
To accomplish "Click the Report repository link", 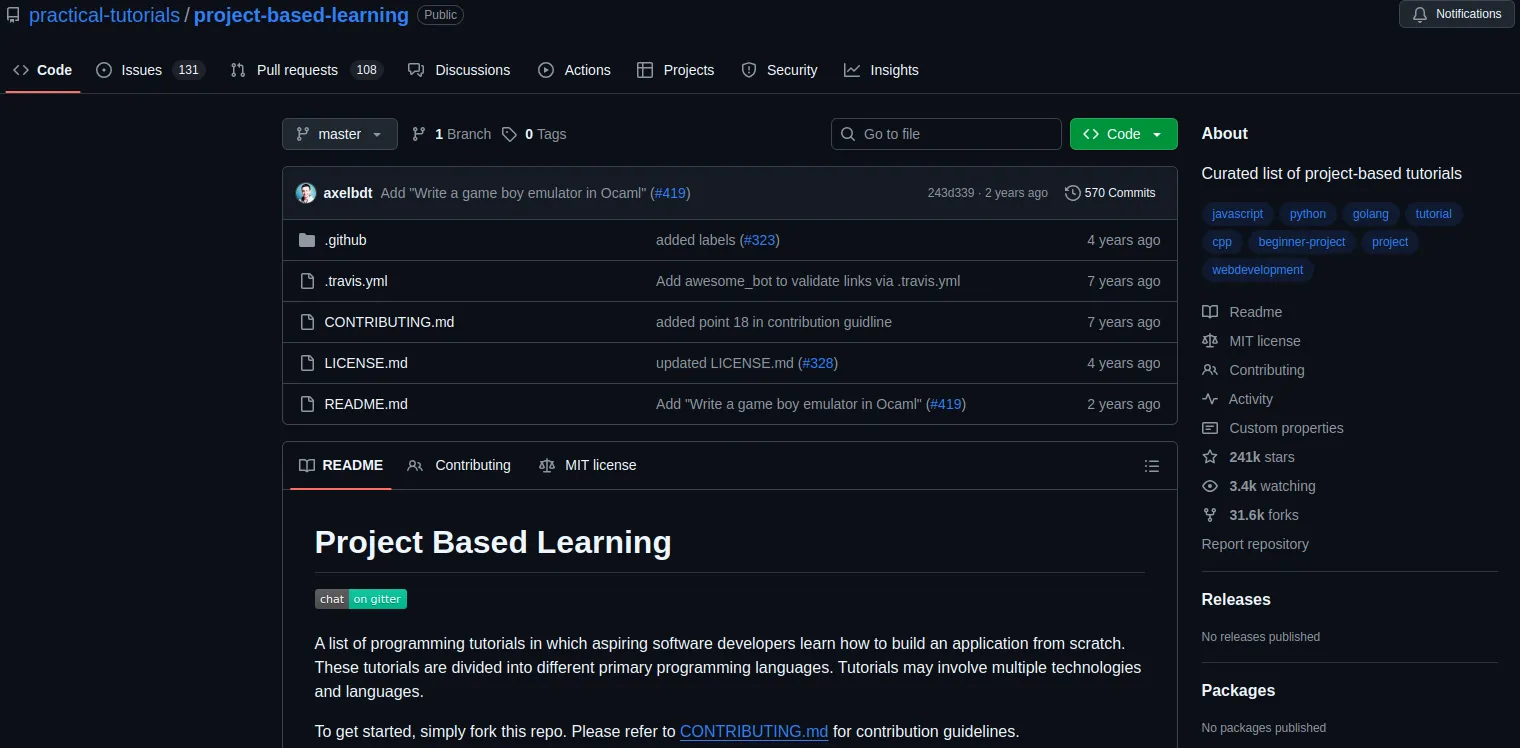I will [x=1255, y=544].
